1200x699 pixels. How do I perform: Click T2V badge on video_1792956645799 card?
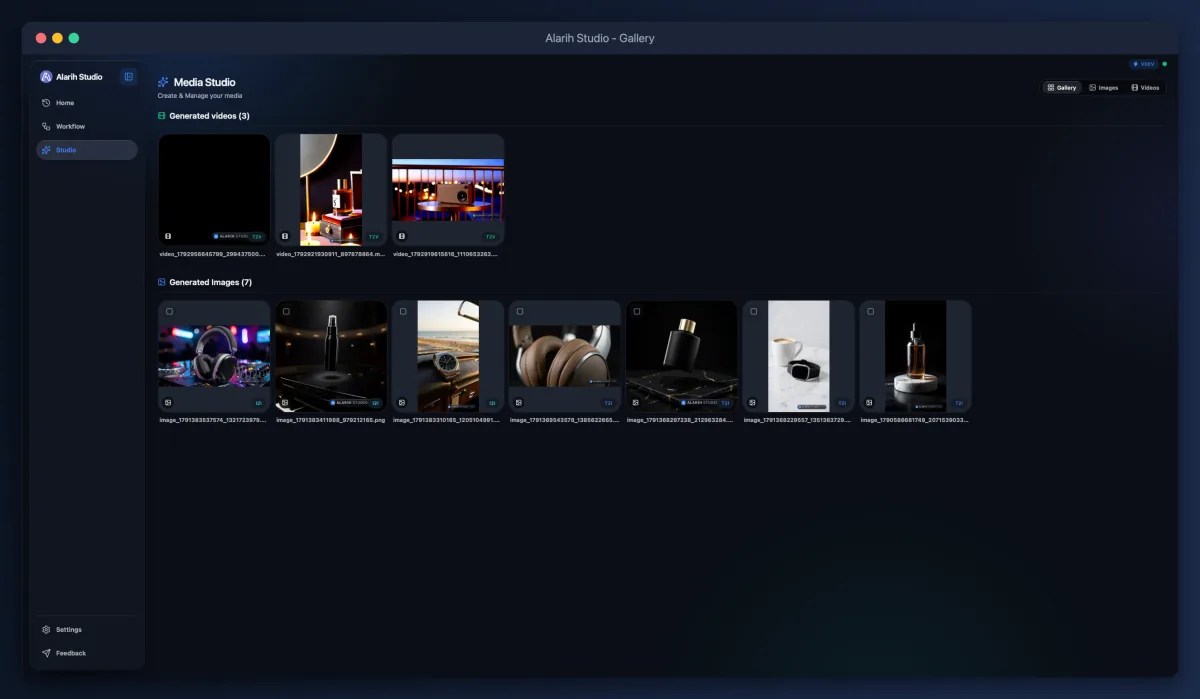click(256, 237)
